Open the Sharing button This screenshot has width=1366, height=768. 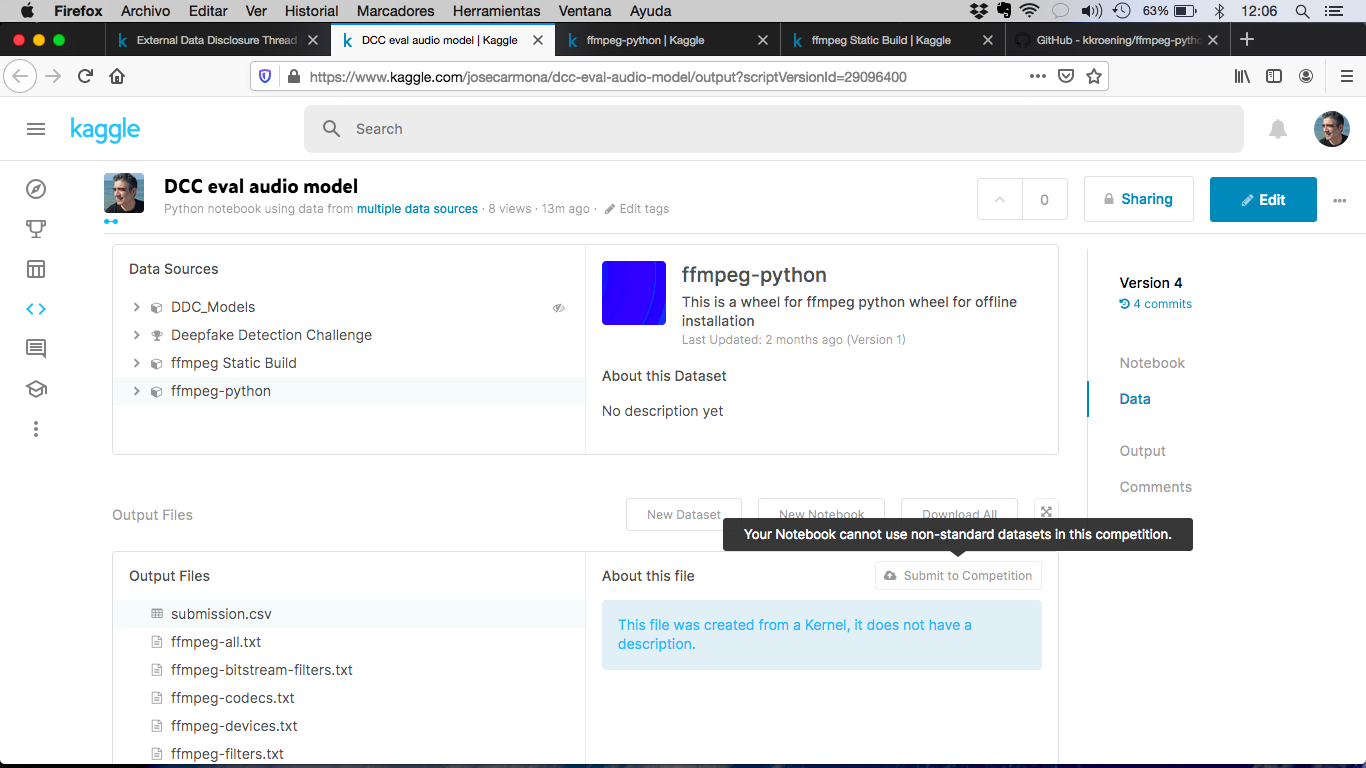click(1138, 199)
